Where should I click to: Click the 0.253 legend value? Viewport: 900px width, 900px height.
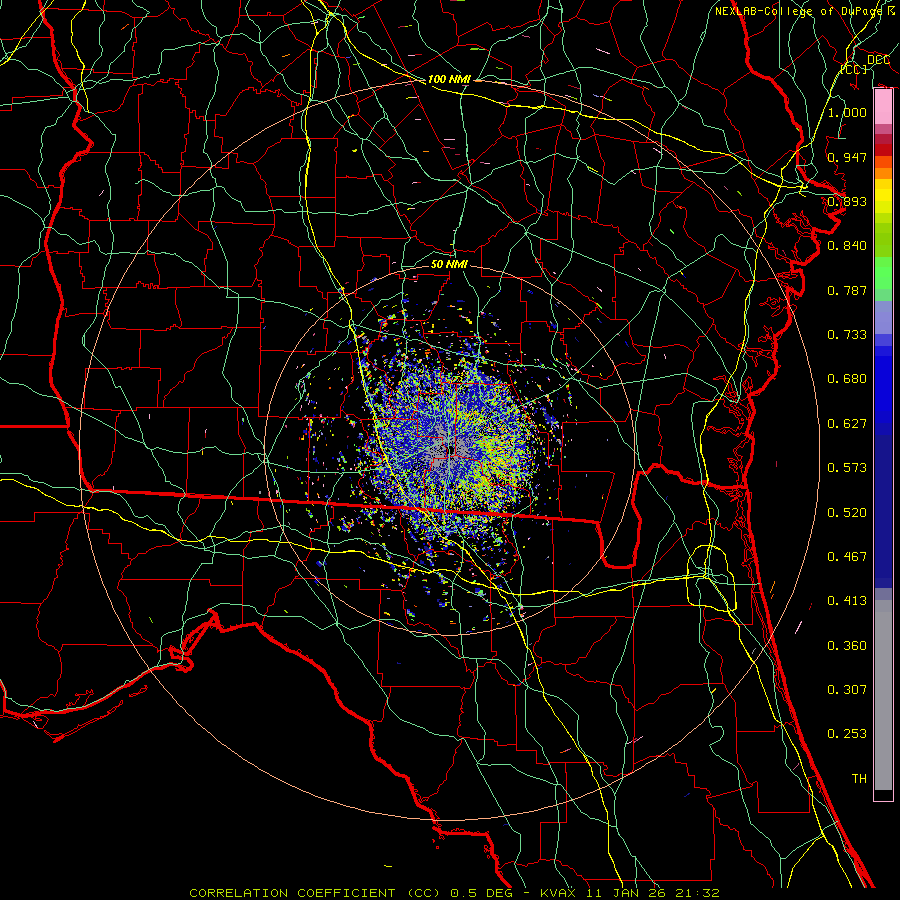(x=847, y=734)
